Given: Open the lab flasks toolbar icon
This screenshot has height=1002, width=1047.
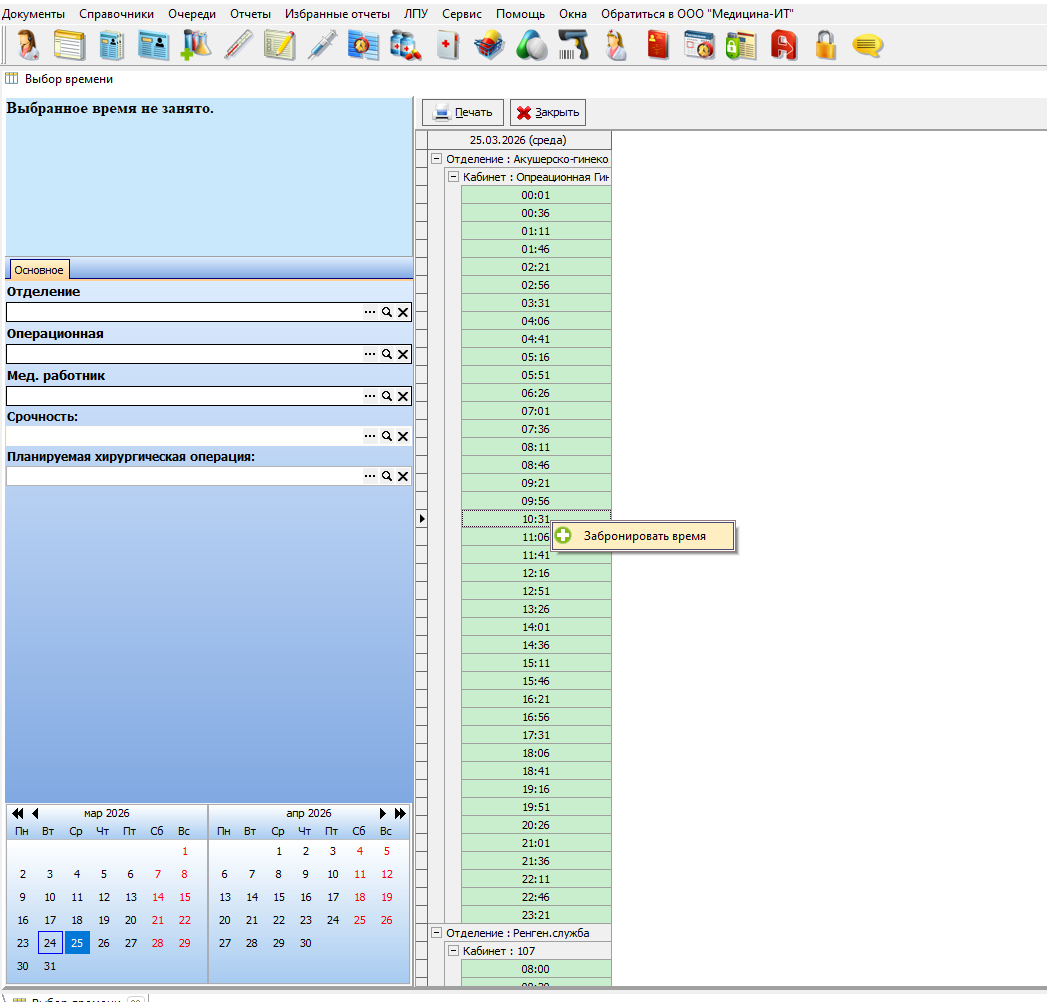Looking at the screenshot, I should [x=197, y=45].
